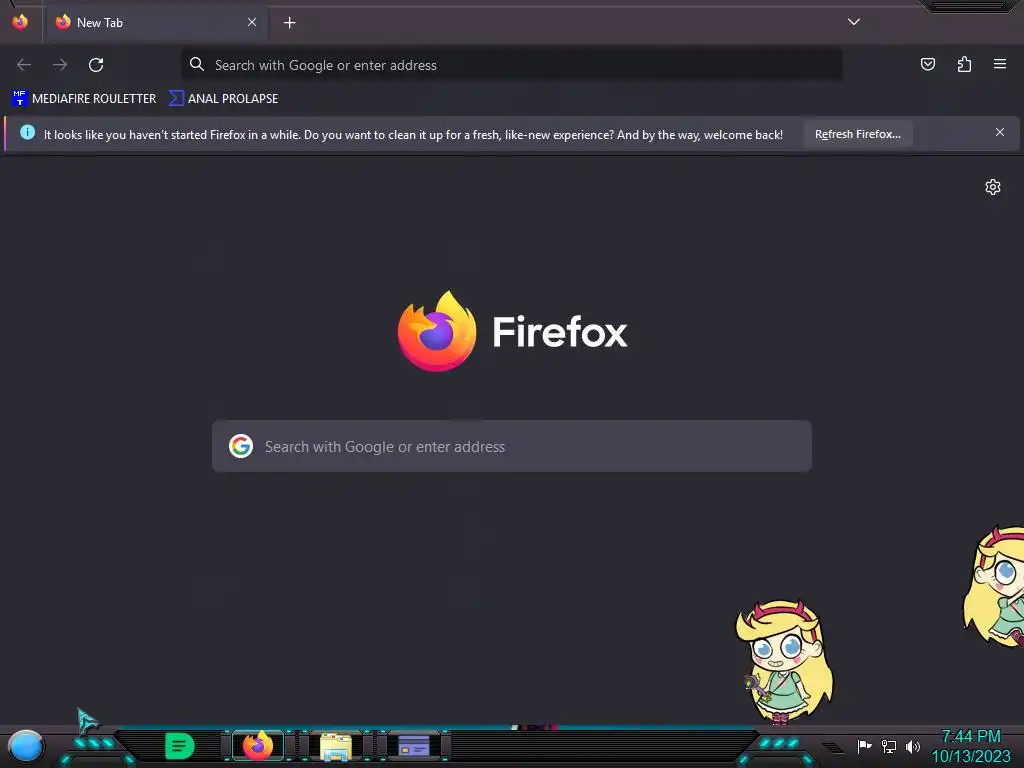Open a new tab with plus button

tap(289, 23)
